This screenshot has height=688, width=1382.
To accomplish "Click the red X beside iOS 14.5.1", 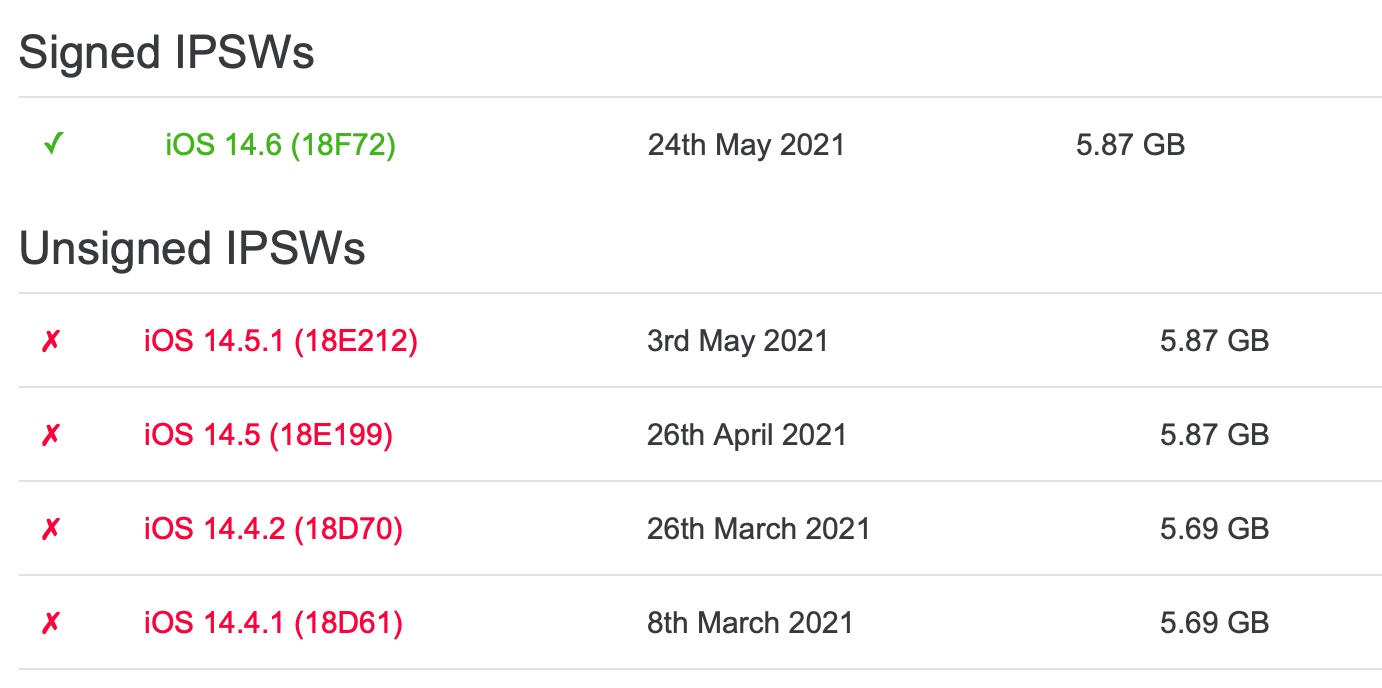I will pos(51,341).
